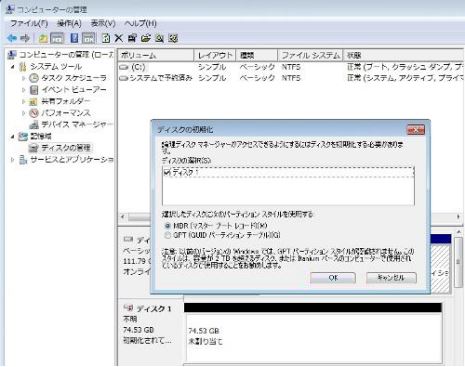
Task: Select the GPT (GUID パーティション テーブル) radio button
Action: pyautogui.click(x=168, y=235)
